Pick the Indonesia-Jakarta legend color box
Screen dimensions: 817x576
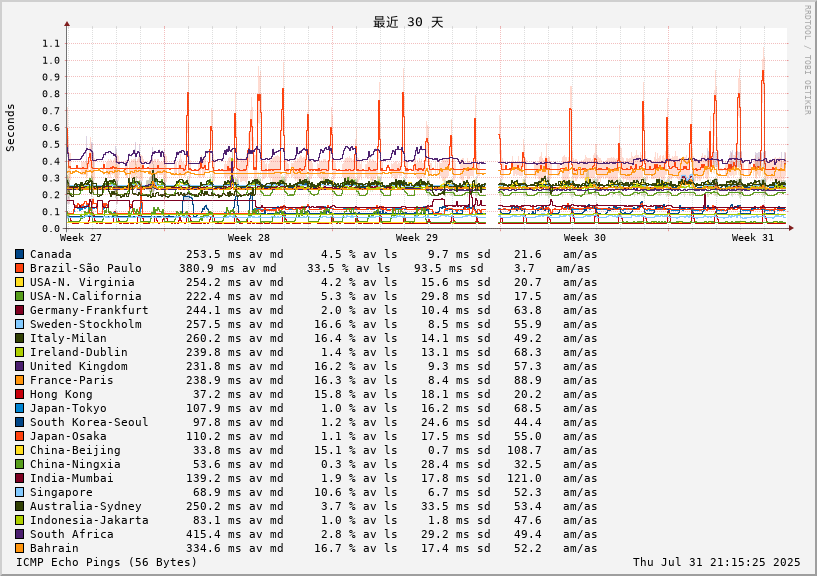tap(20, 520)
